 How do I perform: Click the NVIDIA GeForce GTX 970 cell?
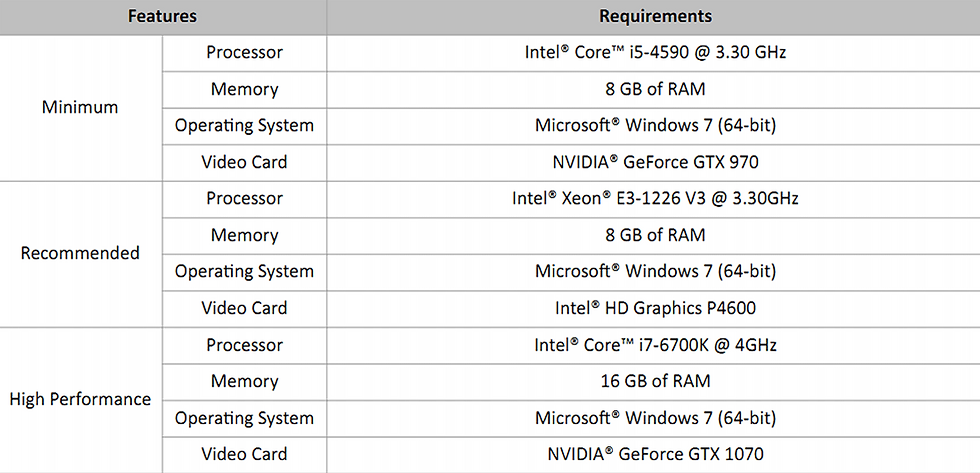click(653, 162)
